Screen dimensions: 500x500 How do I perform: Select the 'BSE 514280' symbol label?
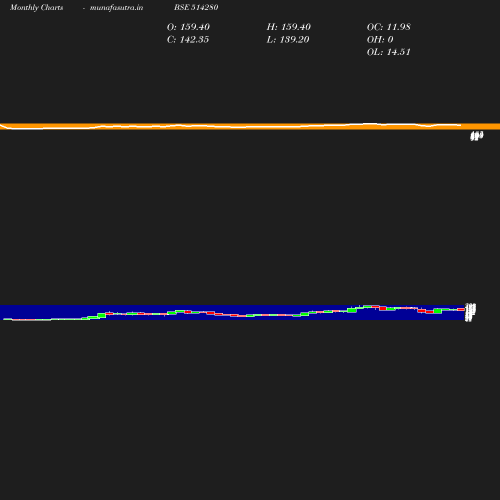click(196, 7)
